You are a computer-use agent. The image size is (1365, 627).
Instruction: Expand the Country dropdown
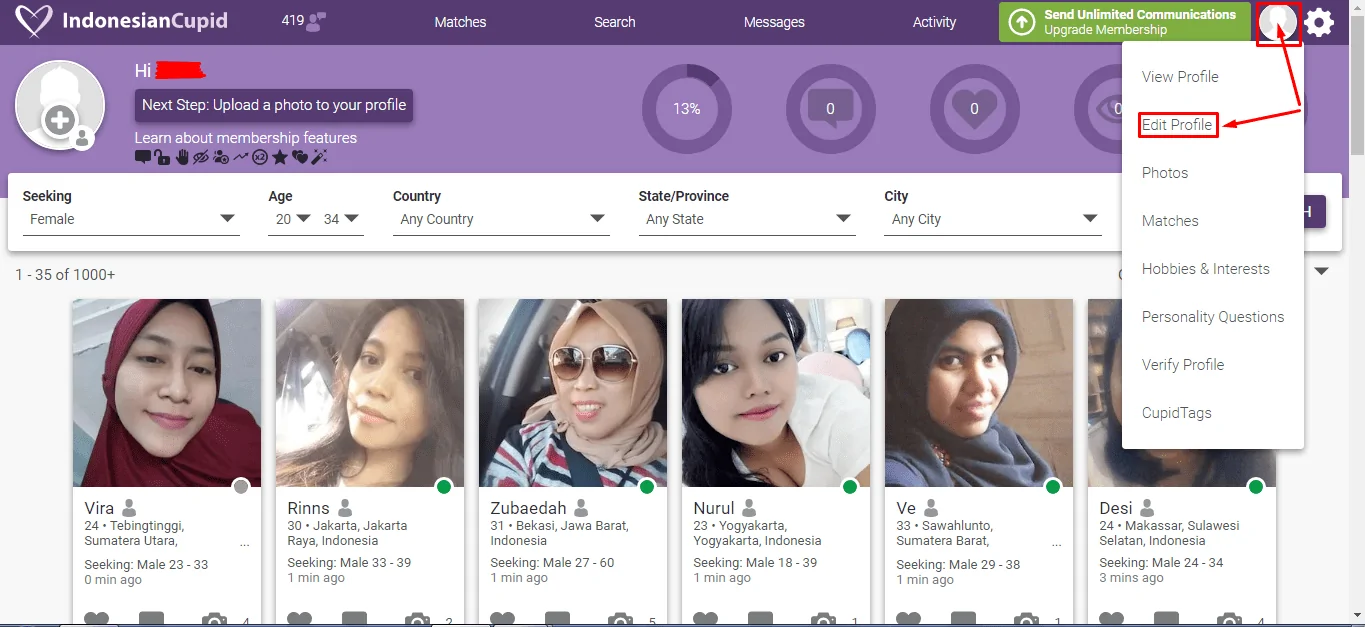(x=501, y=219)
